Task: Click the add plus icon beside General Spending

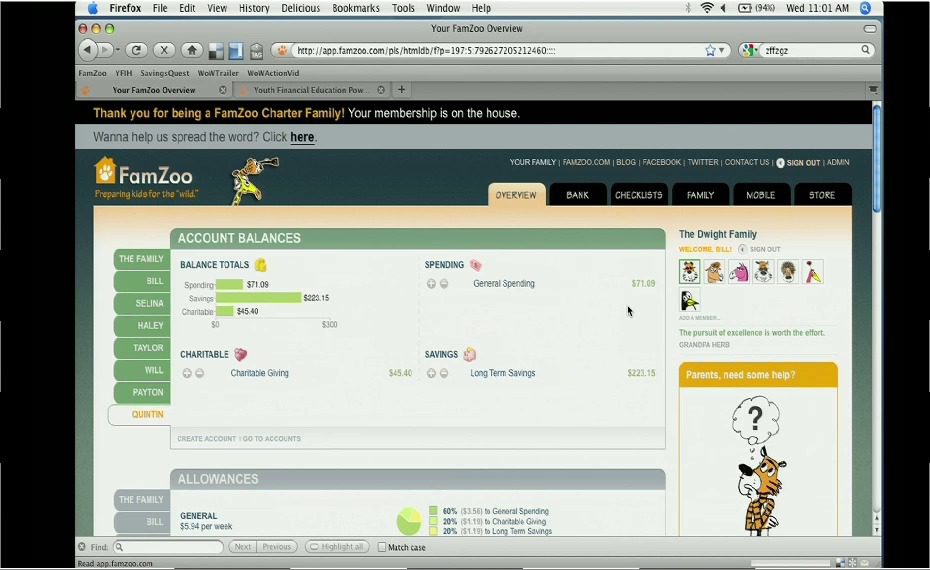Action: [431, 284]
